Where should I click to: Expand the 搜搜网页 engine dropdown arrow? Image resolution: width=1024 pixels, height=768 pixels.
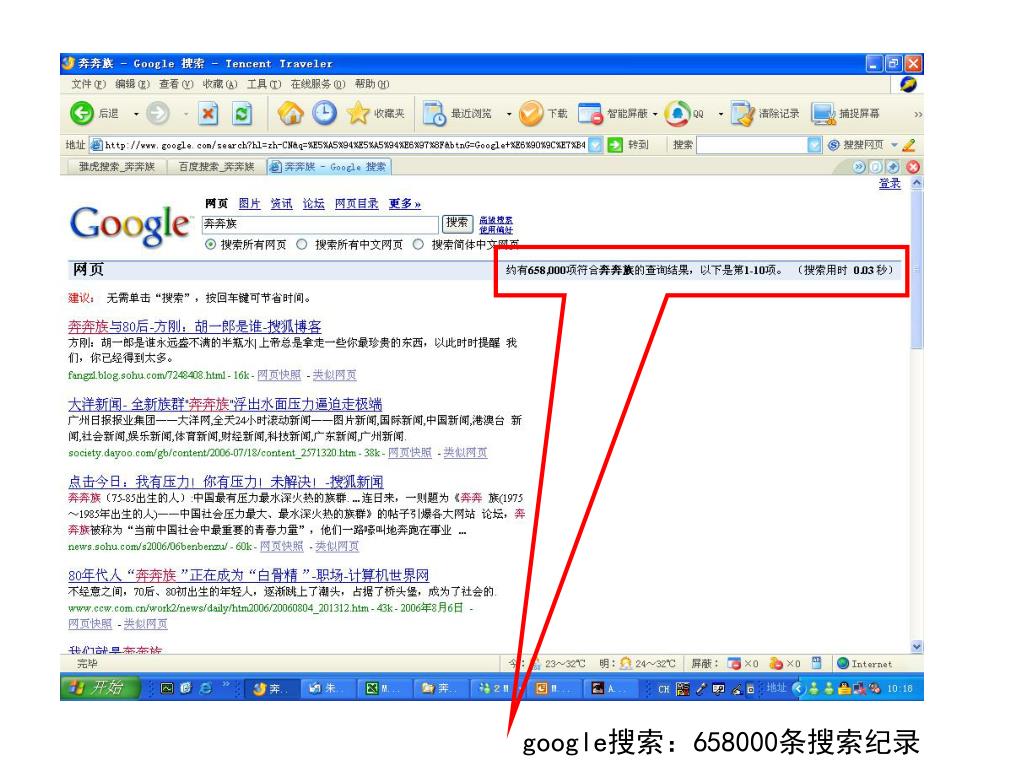click(894, 145)
